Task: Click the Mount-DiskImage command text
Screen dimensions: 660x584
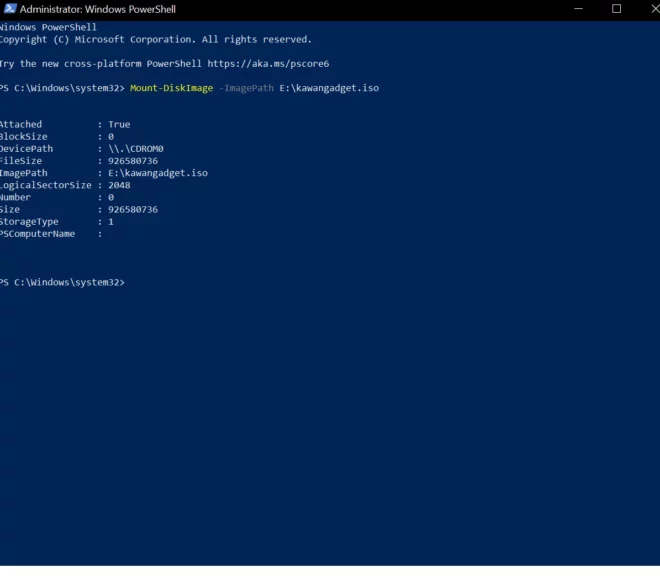Action: (x=171, y=88)
